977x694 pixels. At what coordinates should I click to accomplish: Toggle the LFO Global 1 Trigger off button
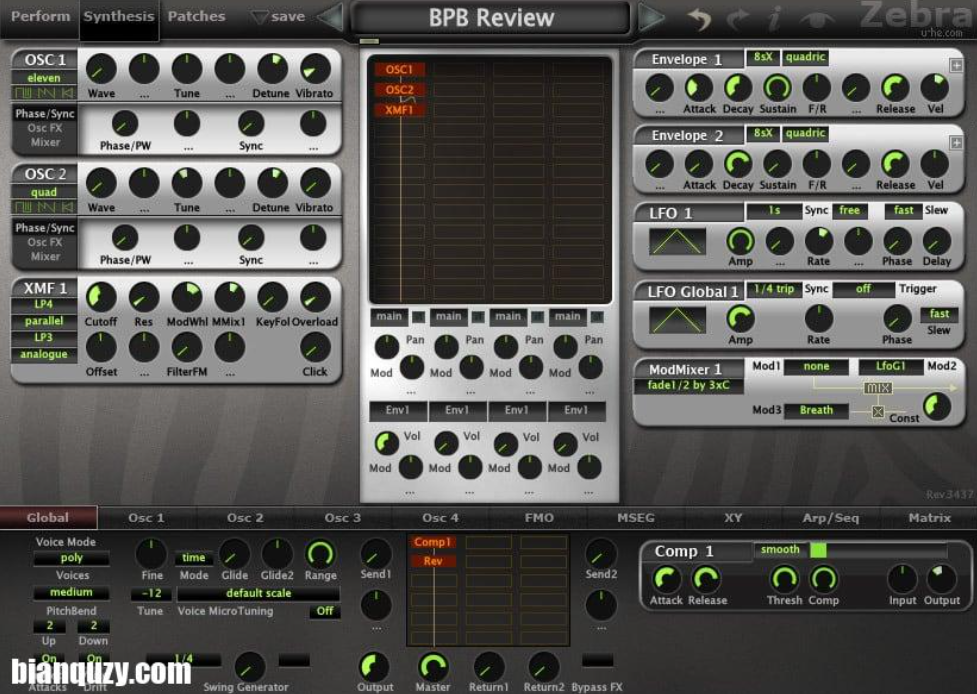[864, 289]
